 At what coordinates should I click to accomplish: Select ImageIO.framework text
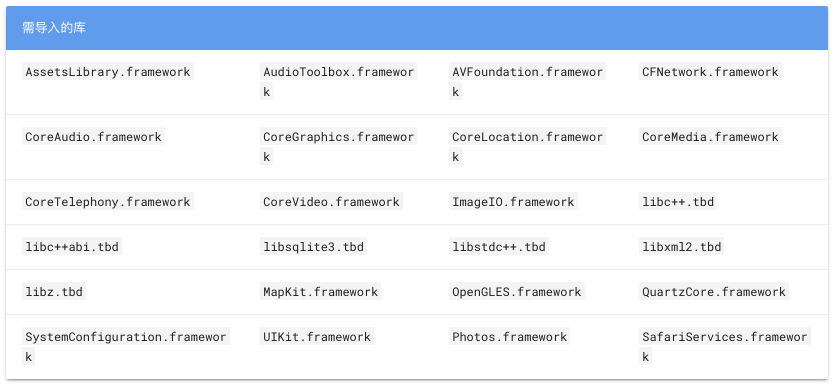[x=513, y=202]
